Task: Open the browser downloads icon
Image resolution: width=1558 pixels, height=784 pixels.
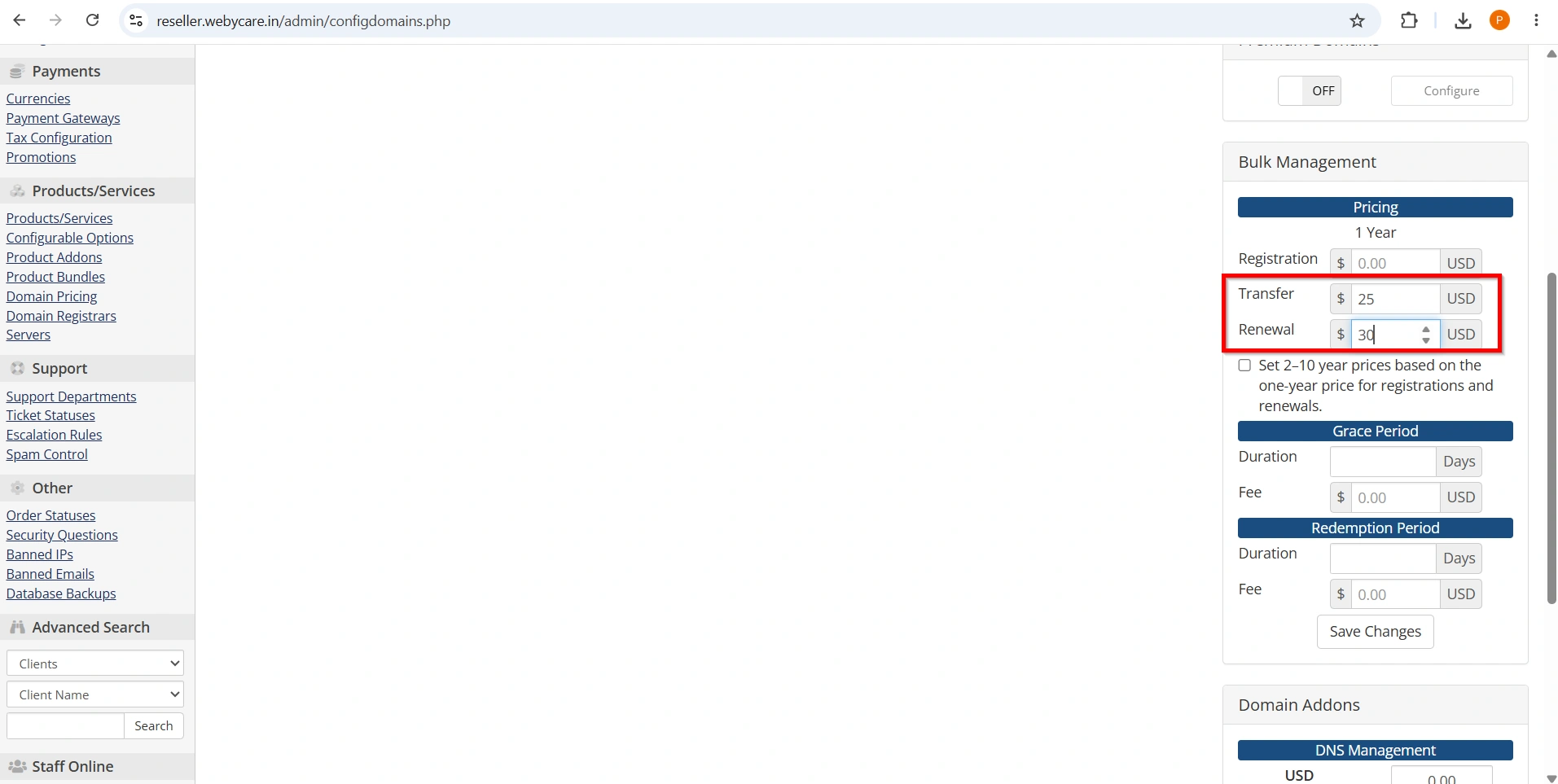Action: pos(1463,20)
